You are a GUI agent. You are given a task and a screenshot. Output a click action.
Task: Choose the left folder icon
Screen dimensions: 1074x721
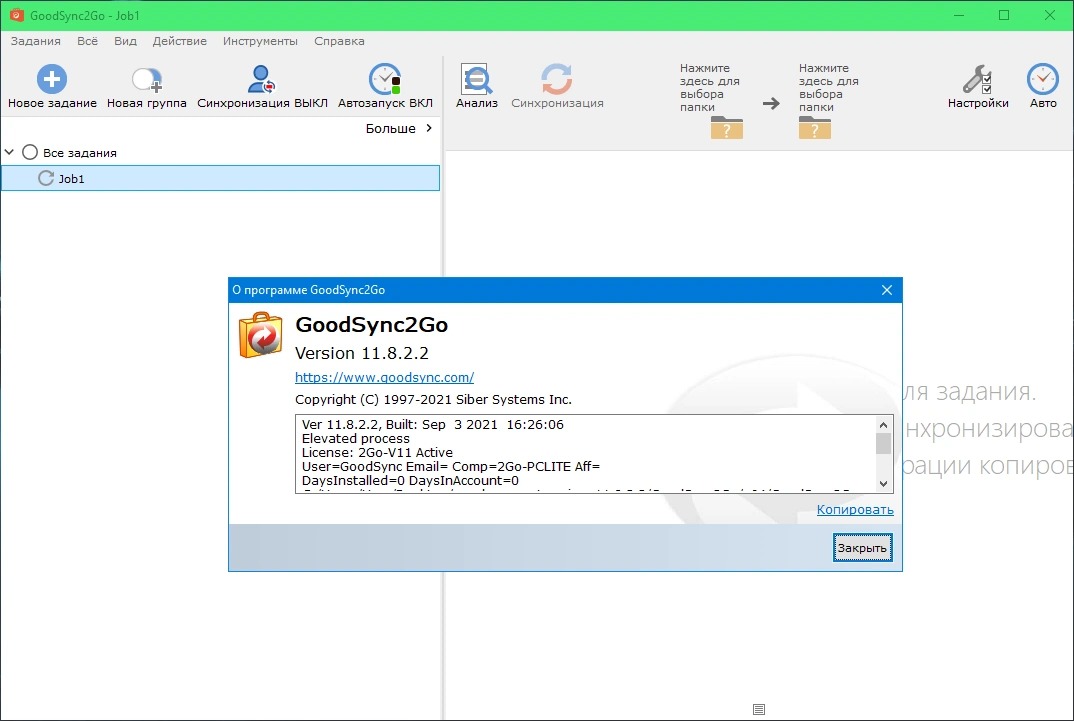pos(727,127)
